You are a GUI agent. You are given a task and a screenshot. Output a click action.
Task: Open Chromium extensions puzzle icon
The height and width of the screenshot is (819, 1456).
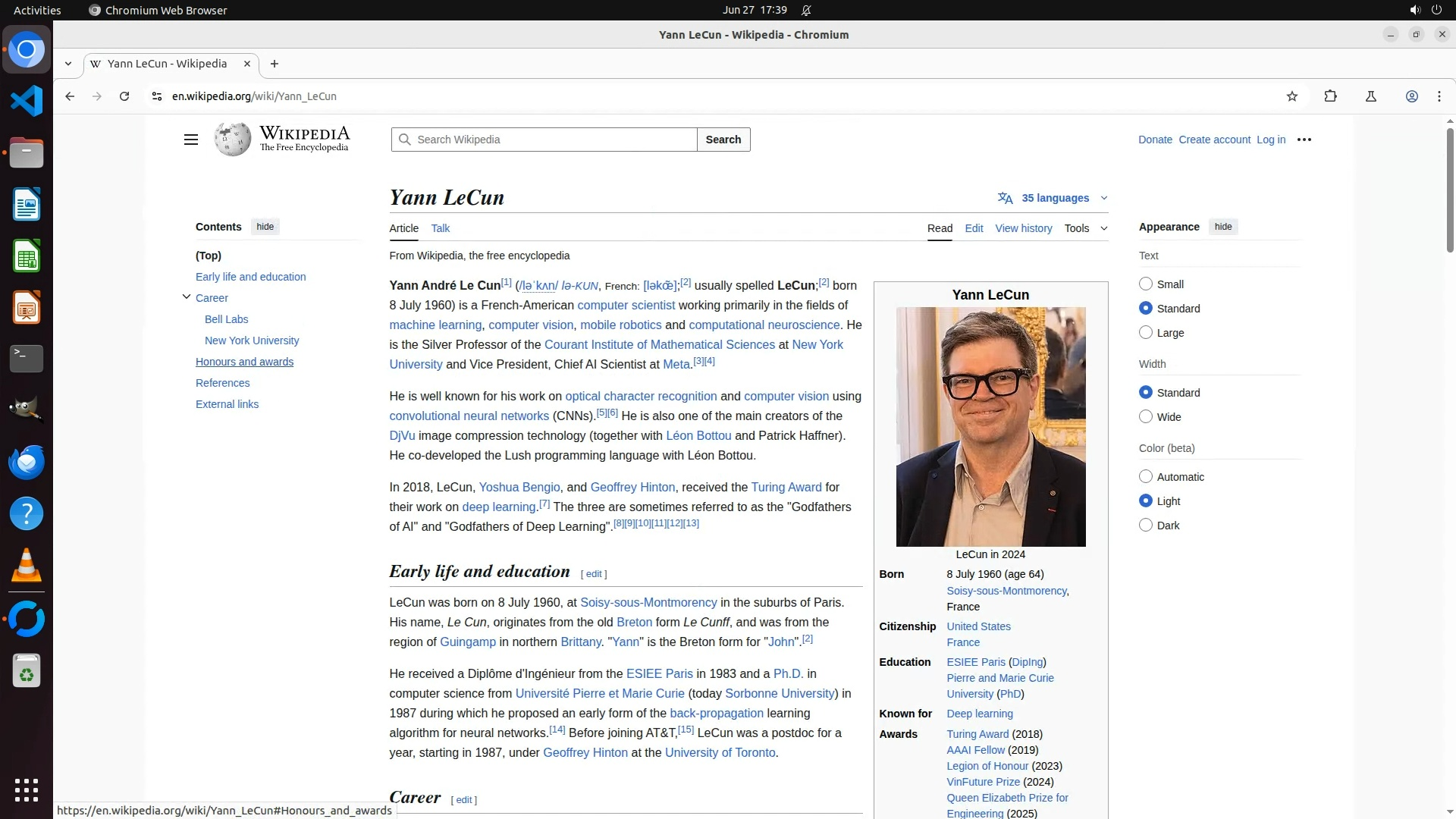pyautogui.click(x=1330, y=96)
